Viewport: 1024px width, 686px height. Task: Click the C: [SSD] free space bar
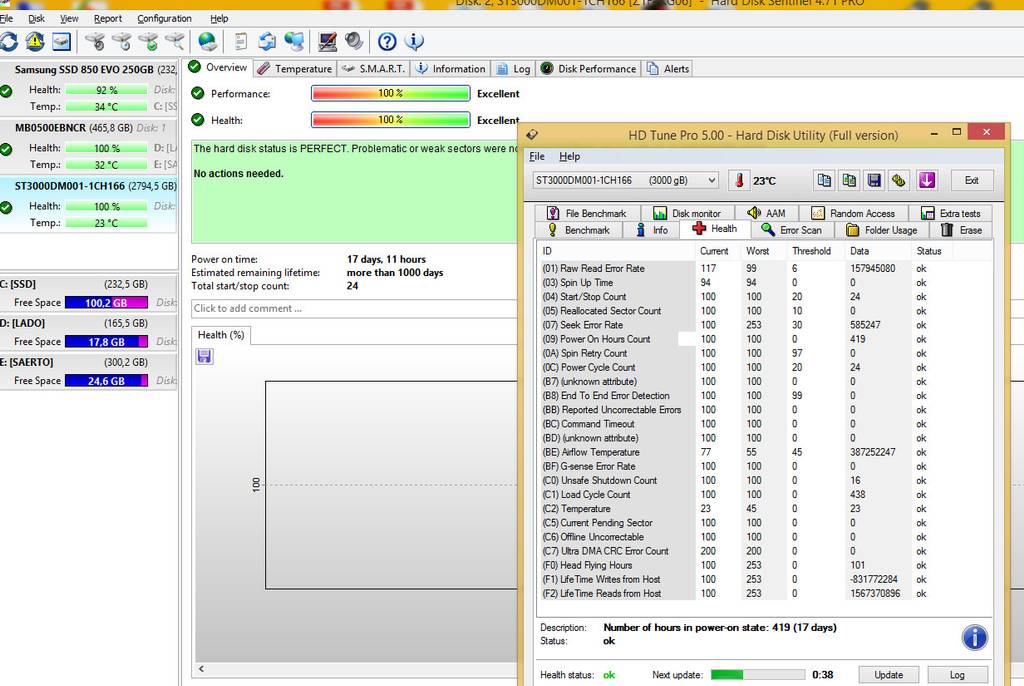pyautogui.click(x=106, y=302)
